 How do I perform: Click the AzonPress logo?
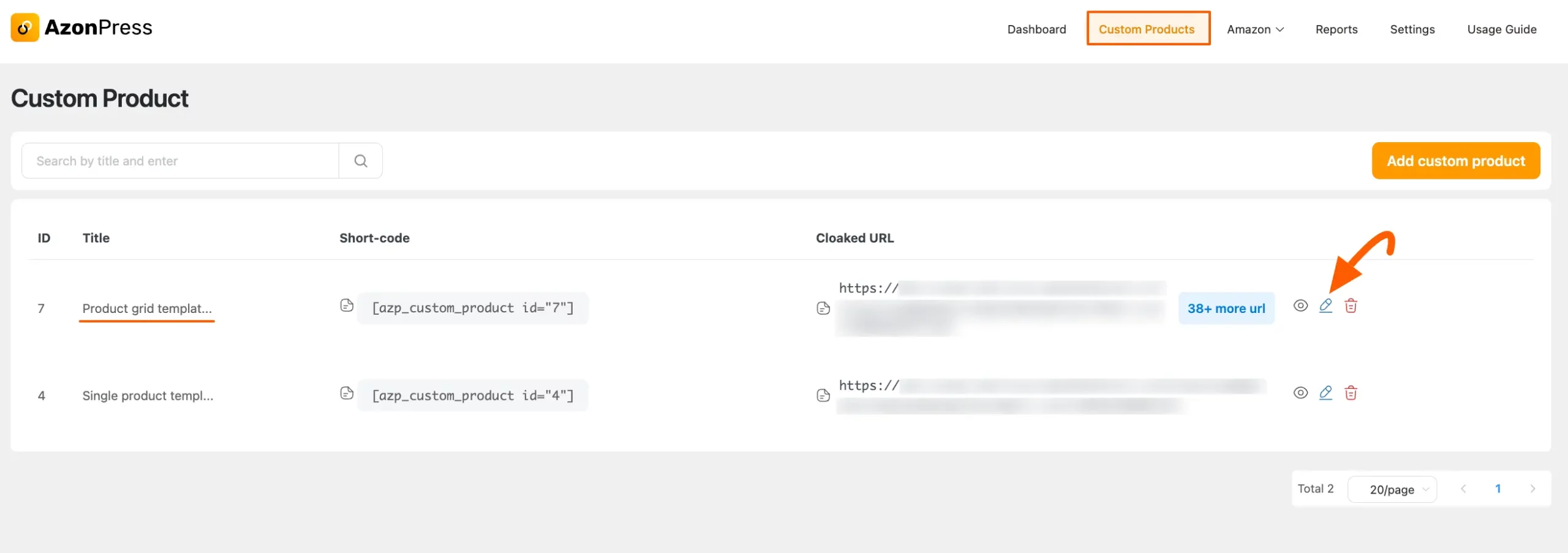(81, 27)
